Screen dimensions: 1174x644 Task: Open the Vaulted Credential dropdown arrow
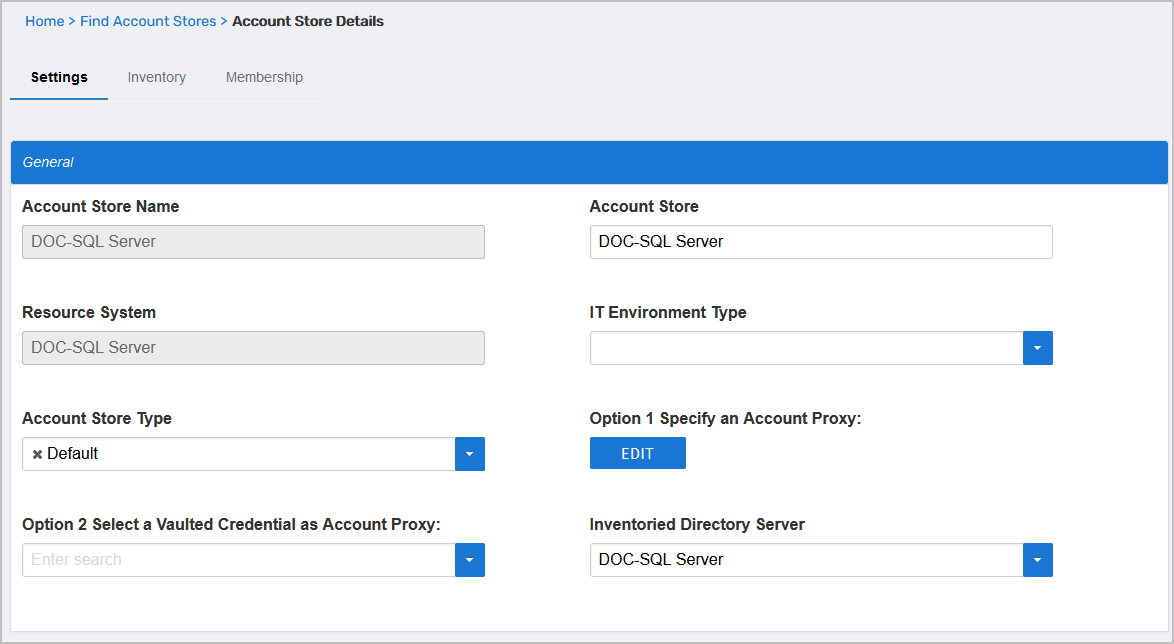470,560
